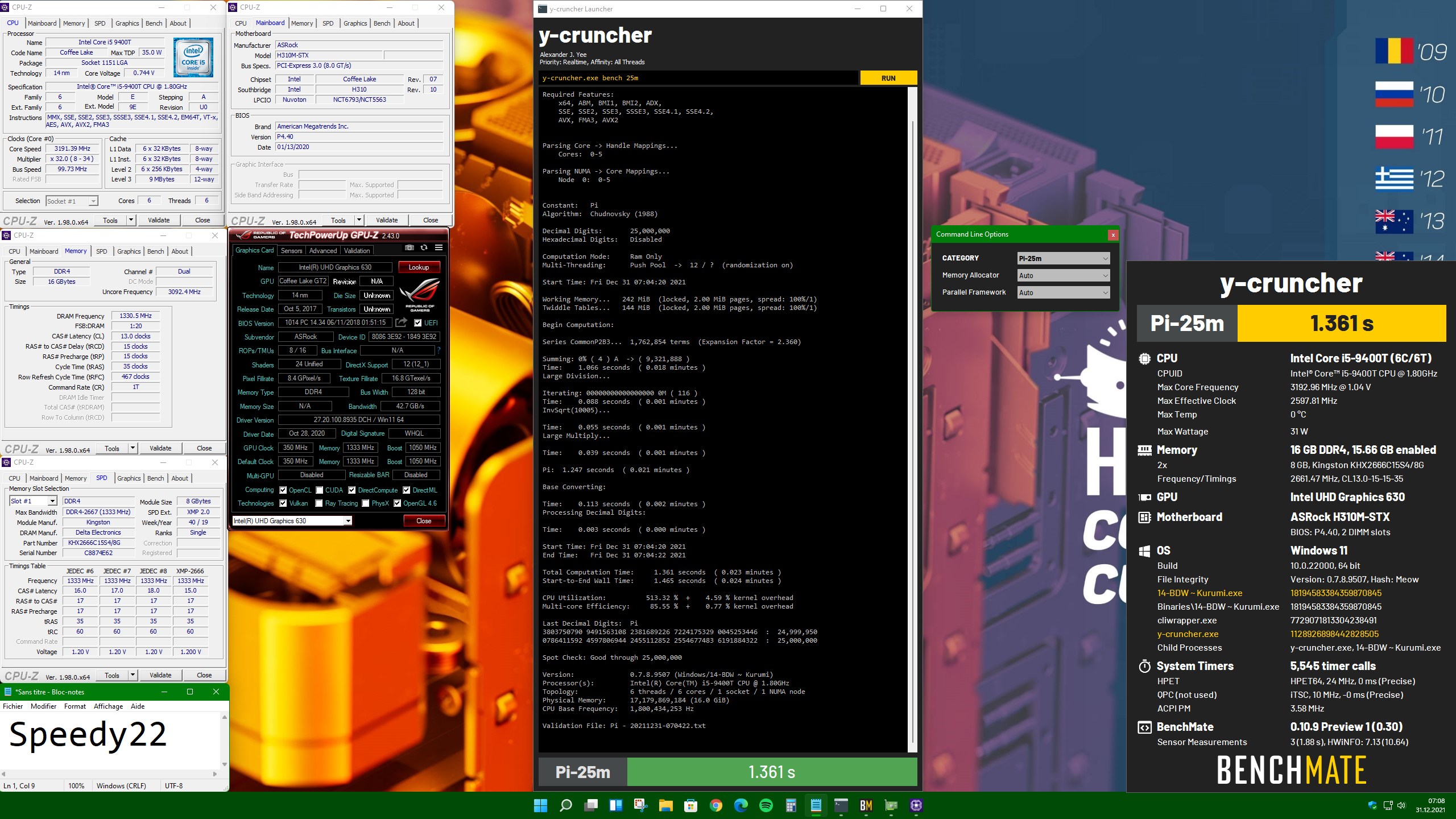Take a GPU-Z screenshot with camera icon
Viewport: 1456px width, 819px height.
pos(409,248)
